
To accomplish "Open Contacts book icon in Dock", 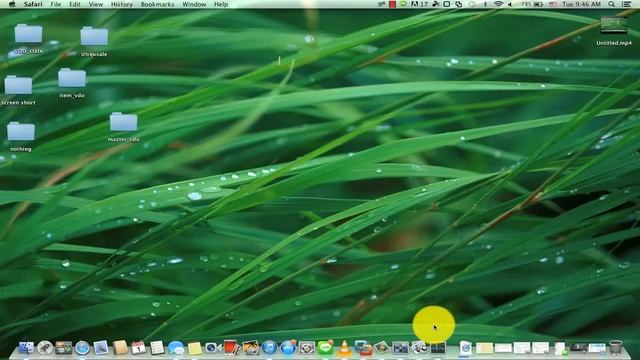I will pyautogui.click(x=120, y=348).
